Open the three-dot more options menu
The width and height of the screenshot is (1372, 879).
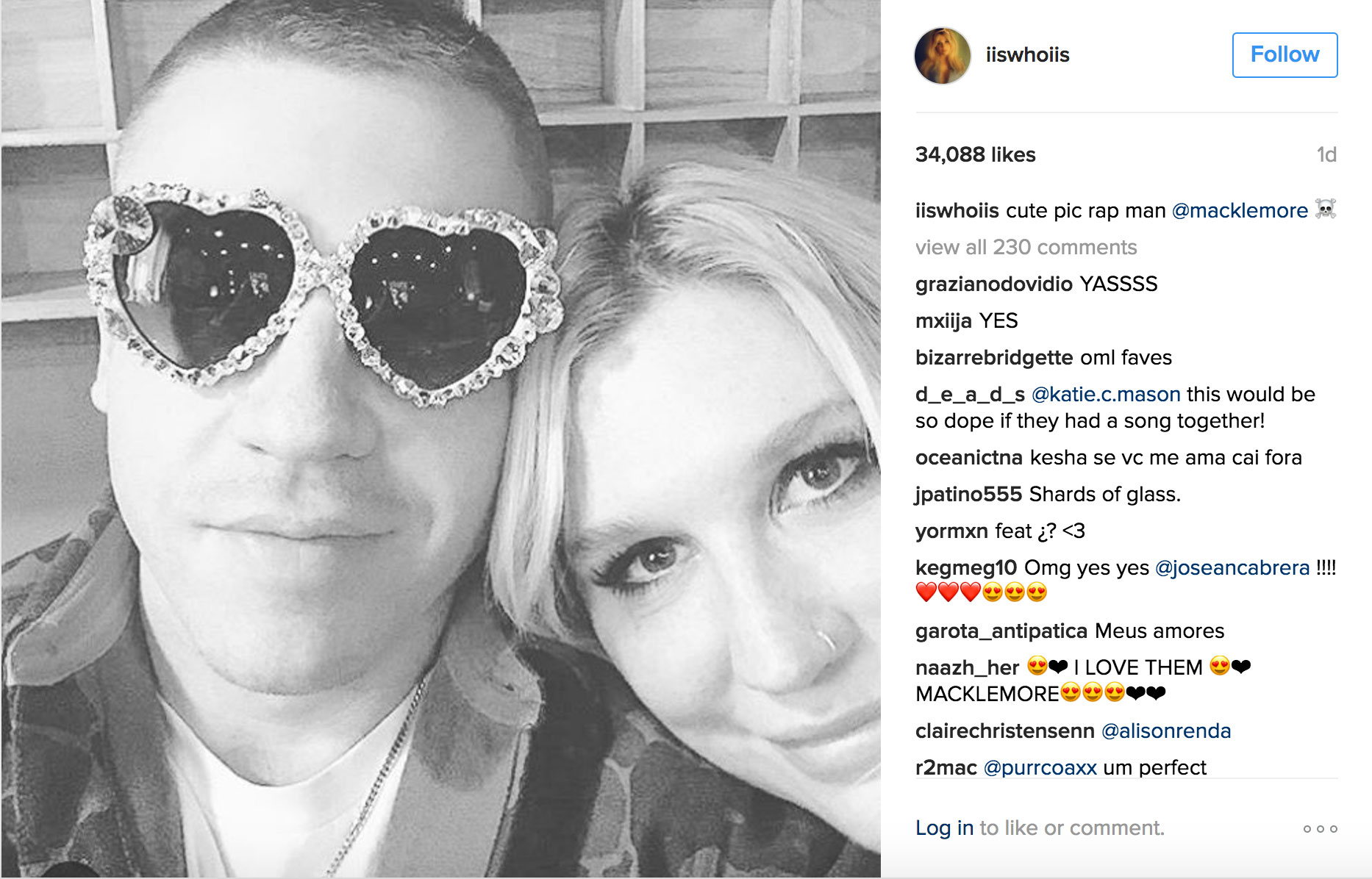[x=1320, y=829]
